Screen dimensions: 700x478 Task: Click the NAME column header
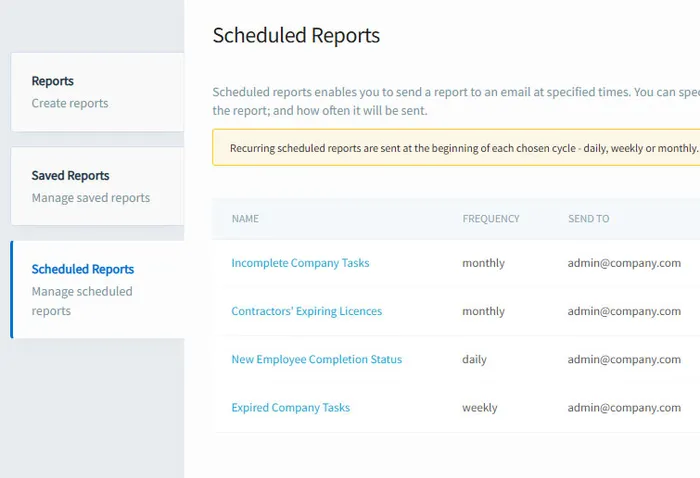tap(245, 218)
